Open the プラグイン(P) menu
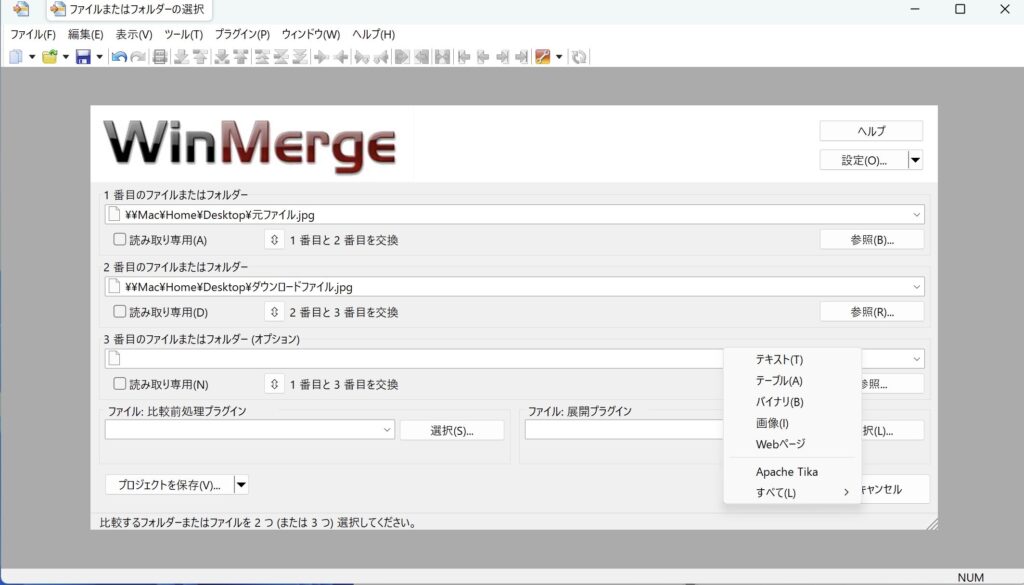This screenshot has height=585, width=1024. pyautogui.click(x=242, y=34)
